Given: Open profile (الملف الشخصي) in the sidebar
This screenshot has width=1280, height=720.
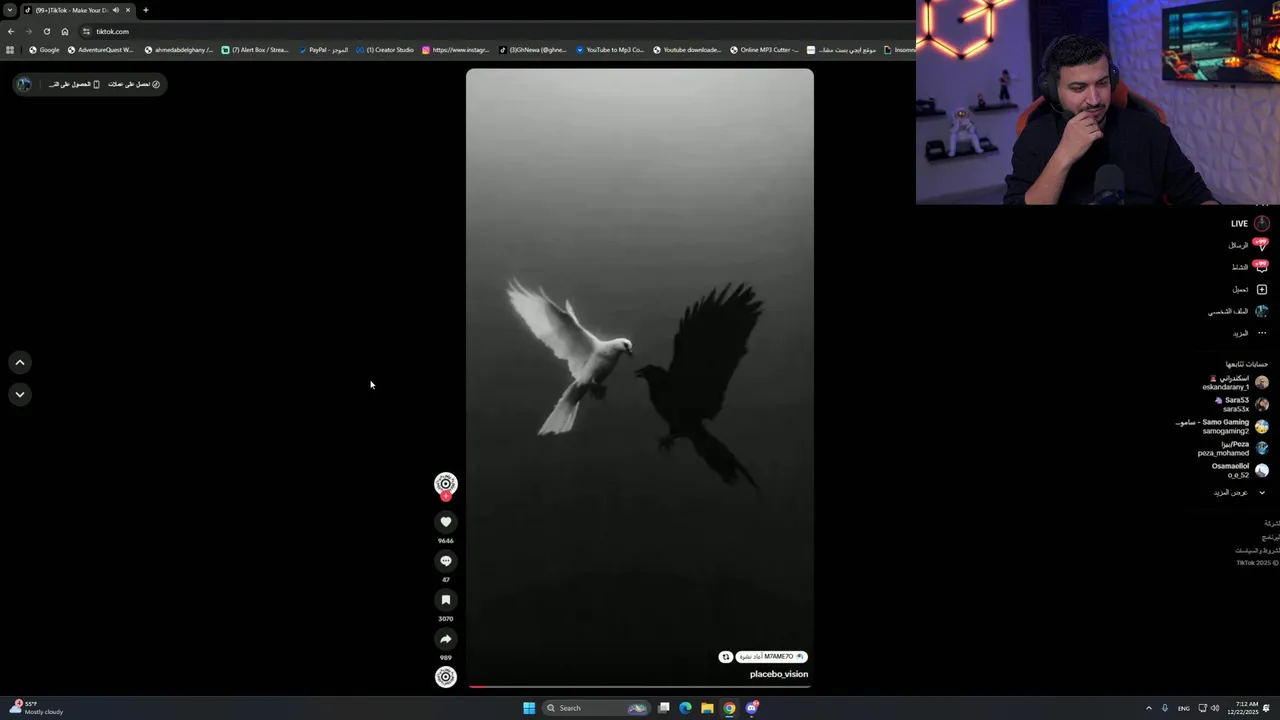Looking at the screenshot, I should coord(1238,311).
